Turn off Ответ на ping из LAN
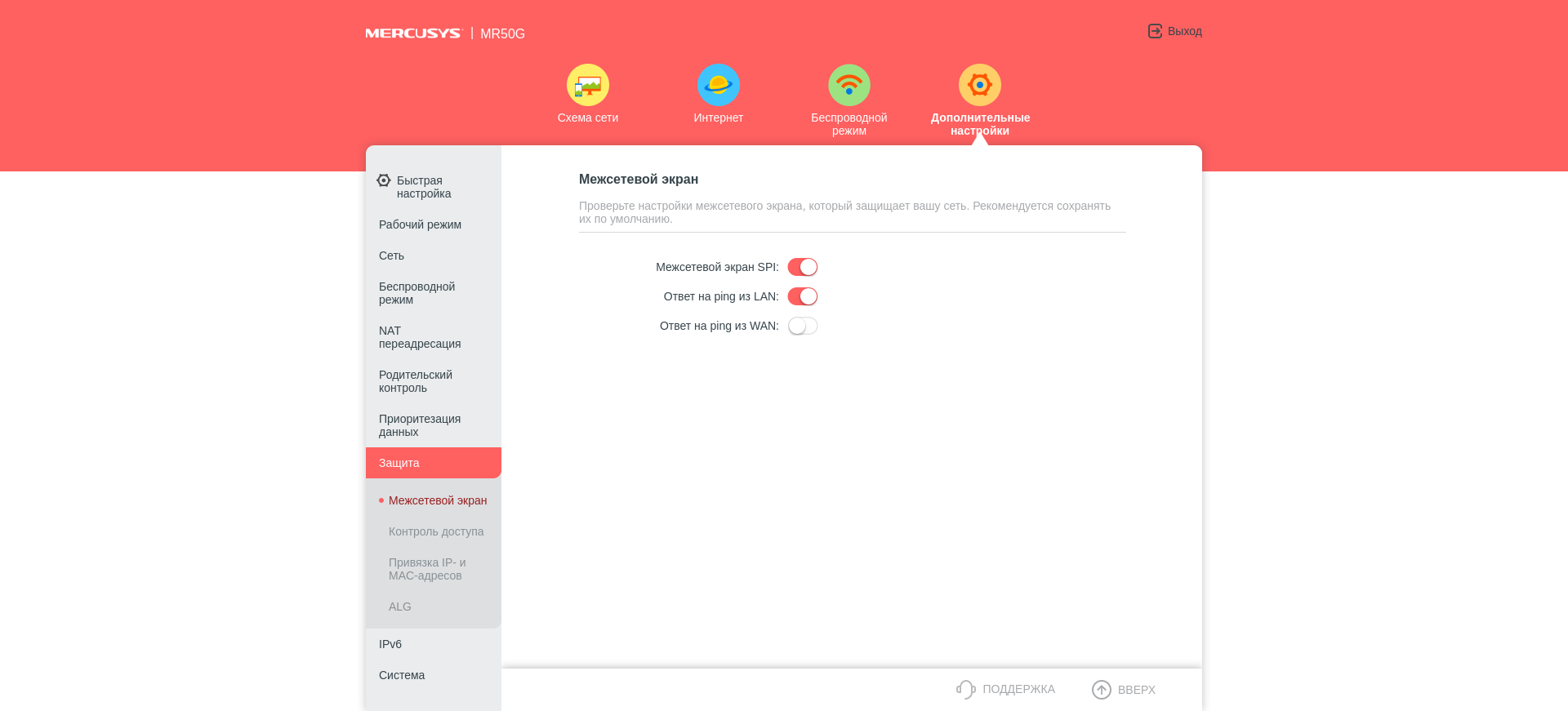 point(802,296)
